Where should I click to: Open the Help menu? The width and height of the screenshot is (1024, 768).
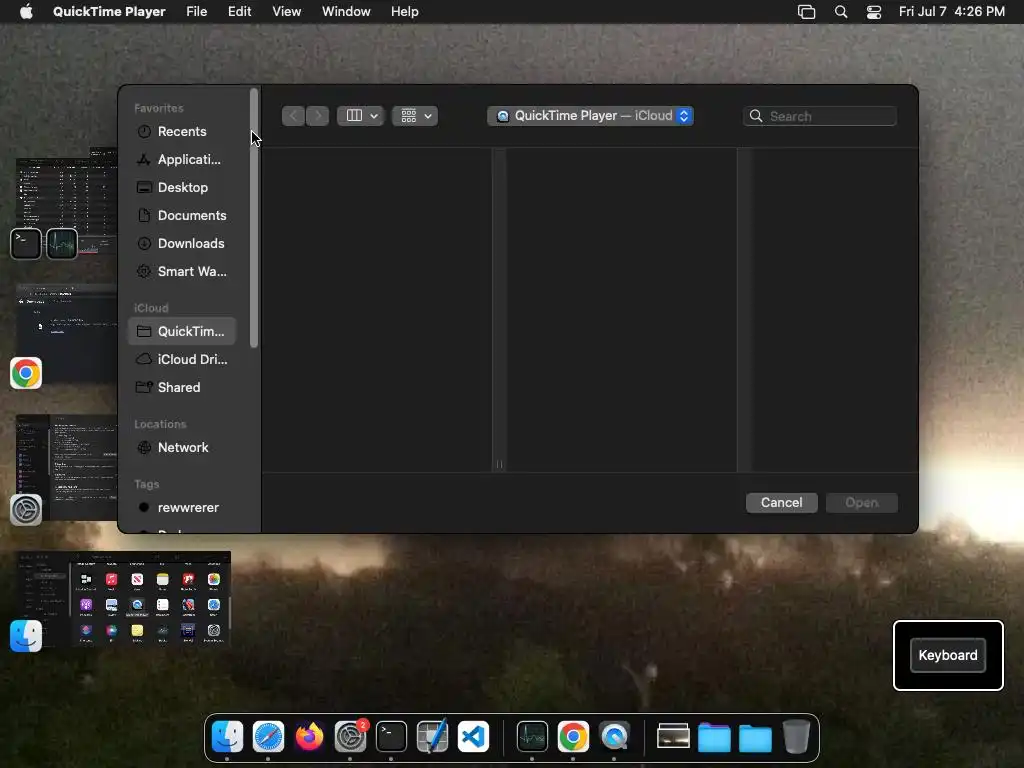click(405, 12)
